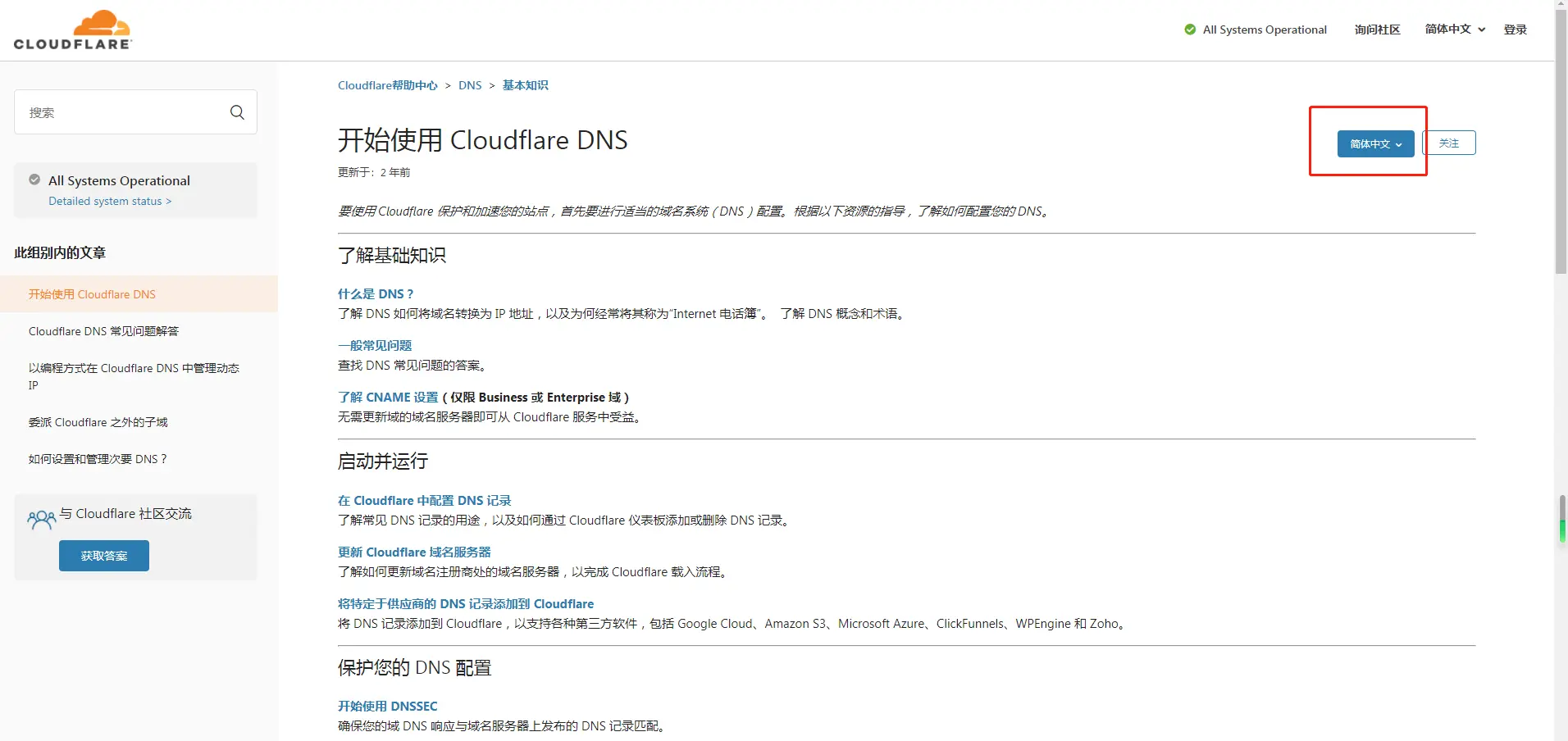Go to the DNS breadcrumb link
This screenshot has width=1568, height=741.
pos(470,85)
